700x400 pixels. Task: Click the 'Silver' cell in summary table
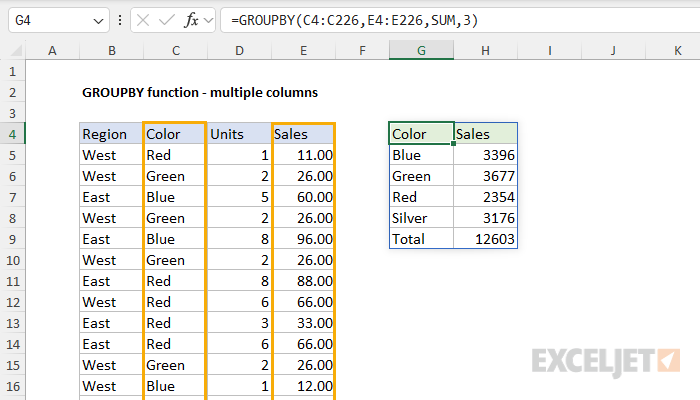(421, 218)
